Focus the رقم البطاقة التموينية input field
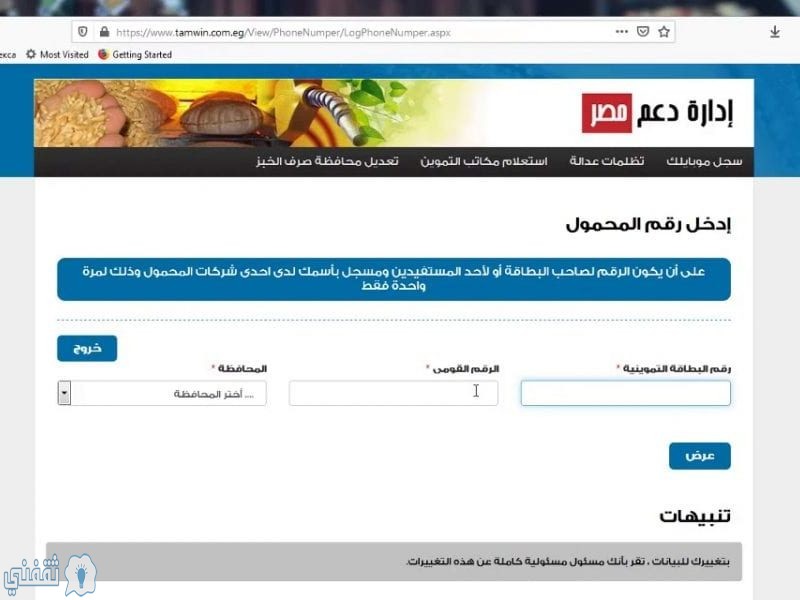This screenshot has width=800, height=600. point(626,393)
